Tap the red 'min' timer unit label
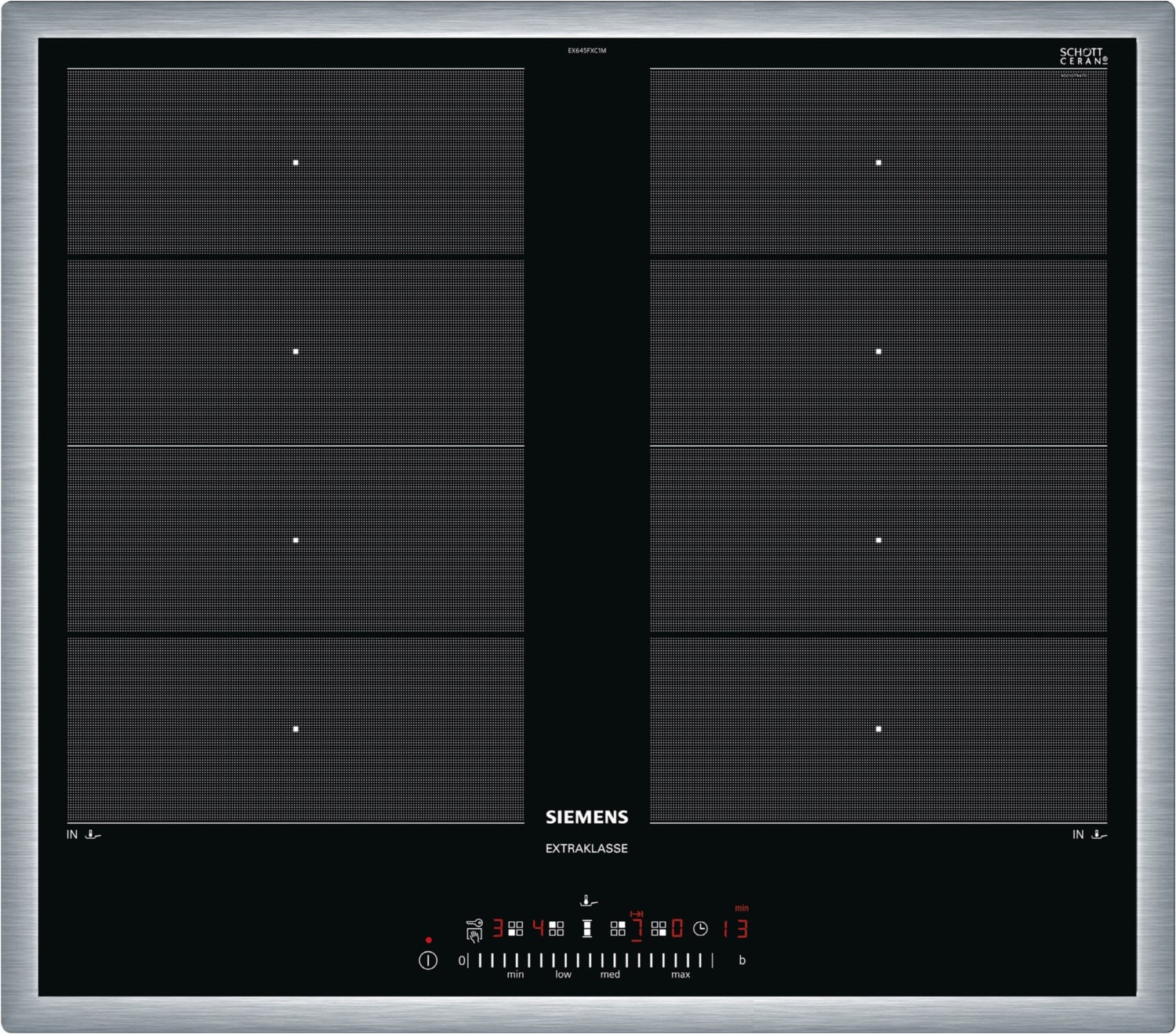This screenshot has width=1176, height=1034. click(x=742, y=909)
